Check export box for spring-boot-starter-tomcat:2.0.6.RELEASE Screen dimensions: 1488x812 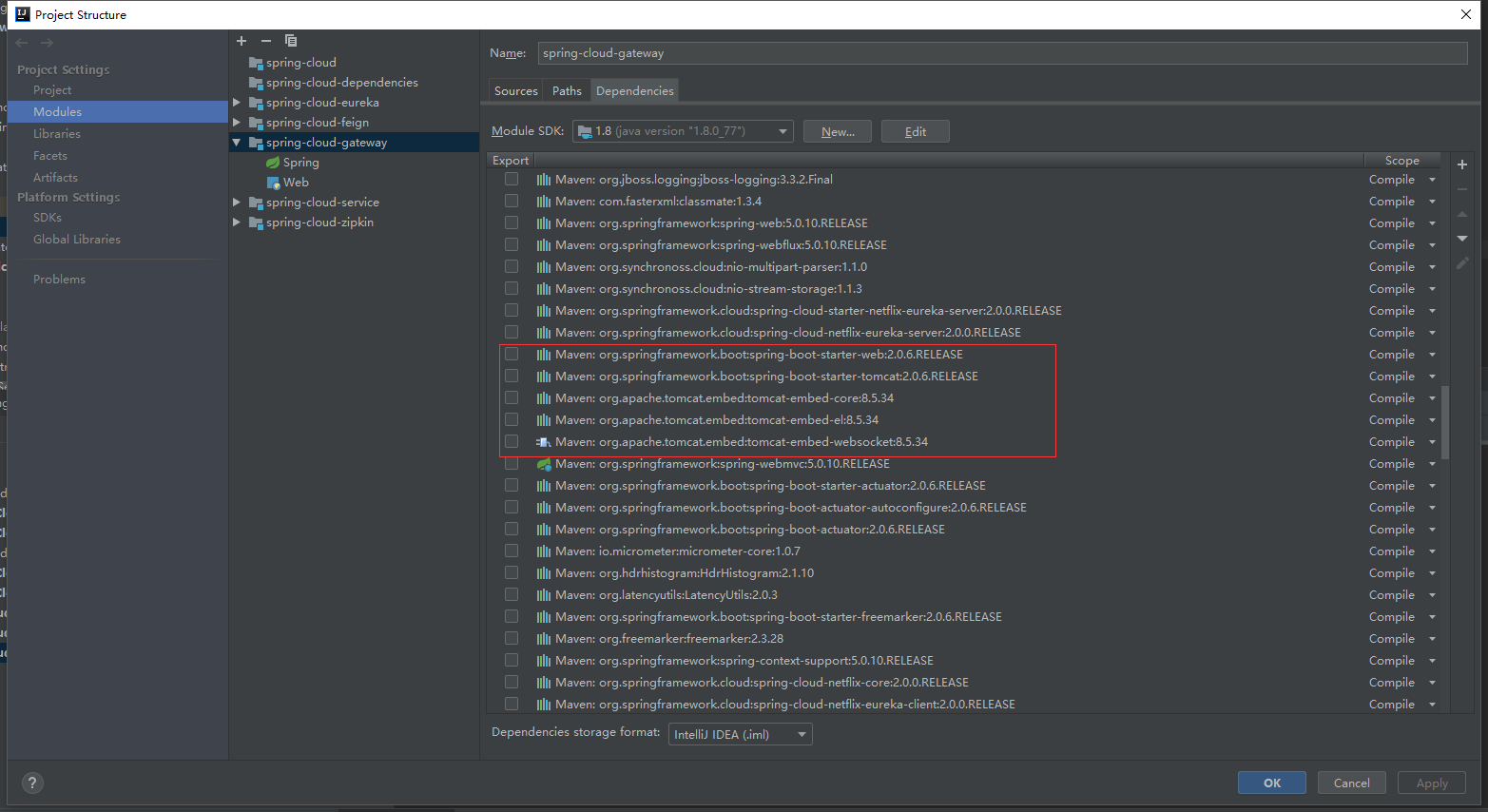coord(512,376)
